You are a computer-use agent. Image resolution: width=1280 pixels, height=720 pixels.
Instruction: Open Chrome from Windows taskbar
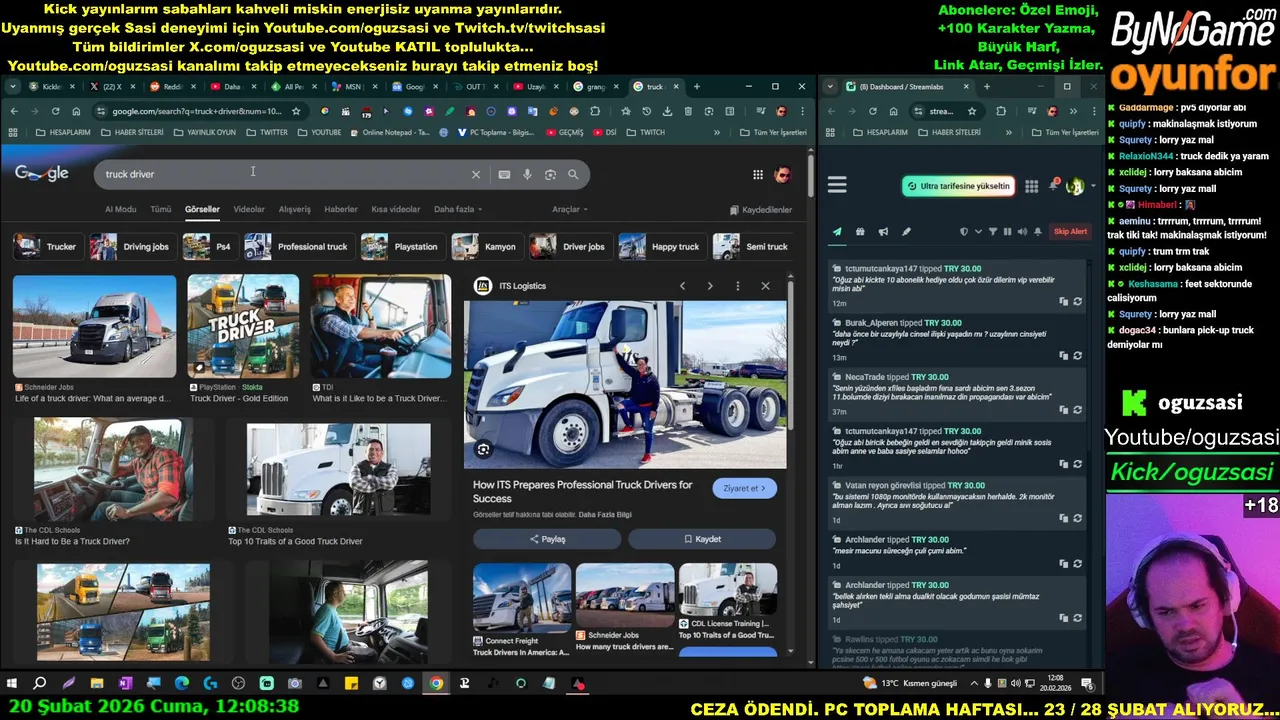pyautogui.click(x=436, y=683)
